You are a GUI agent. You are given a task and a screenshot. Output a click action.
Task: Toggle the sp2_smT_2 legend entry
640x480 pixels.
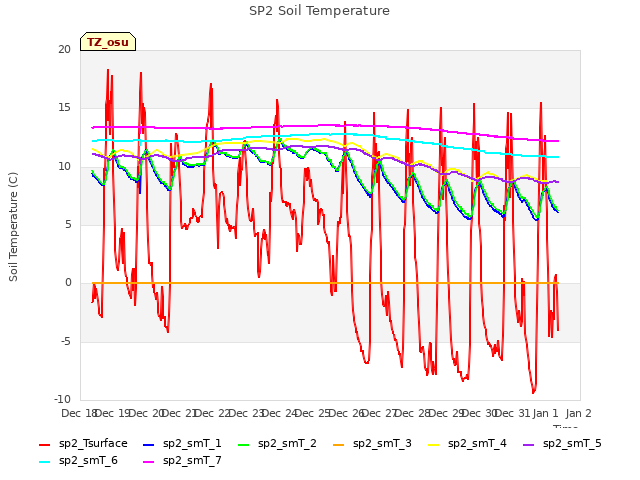click(x=277, y=444)
